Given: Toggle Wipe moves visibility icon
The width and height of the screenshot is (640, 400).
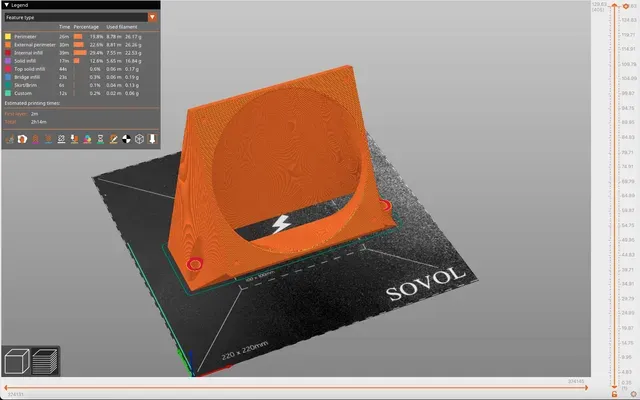Looking at the screenshot, I should (x=22, y=139).
